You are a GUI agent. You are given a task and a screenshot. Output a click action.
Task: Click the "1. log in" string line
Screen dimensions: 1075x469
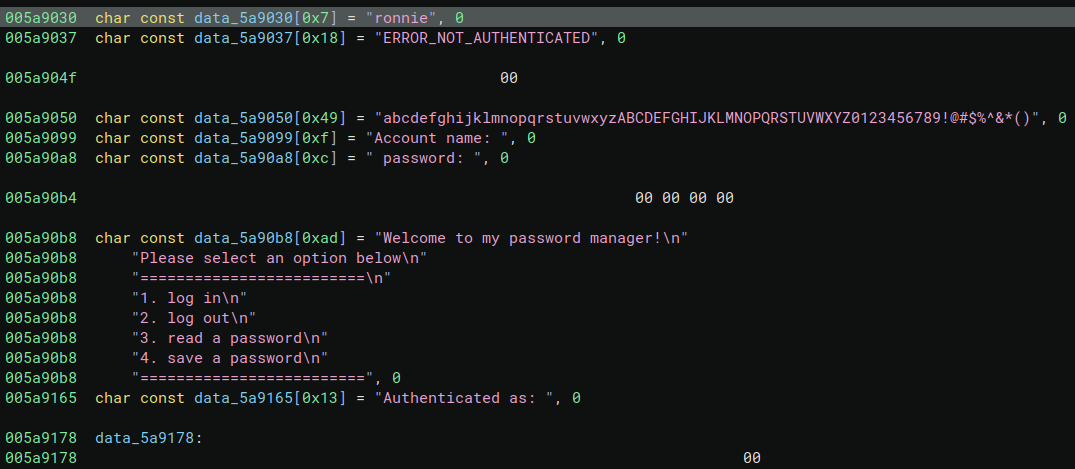[189, 298]
